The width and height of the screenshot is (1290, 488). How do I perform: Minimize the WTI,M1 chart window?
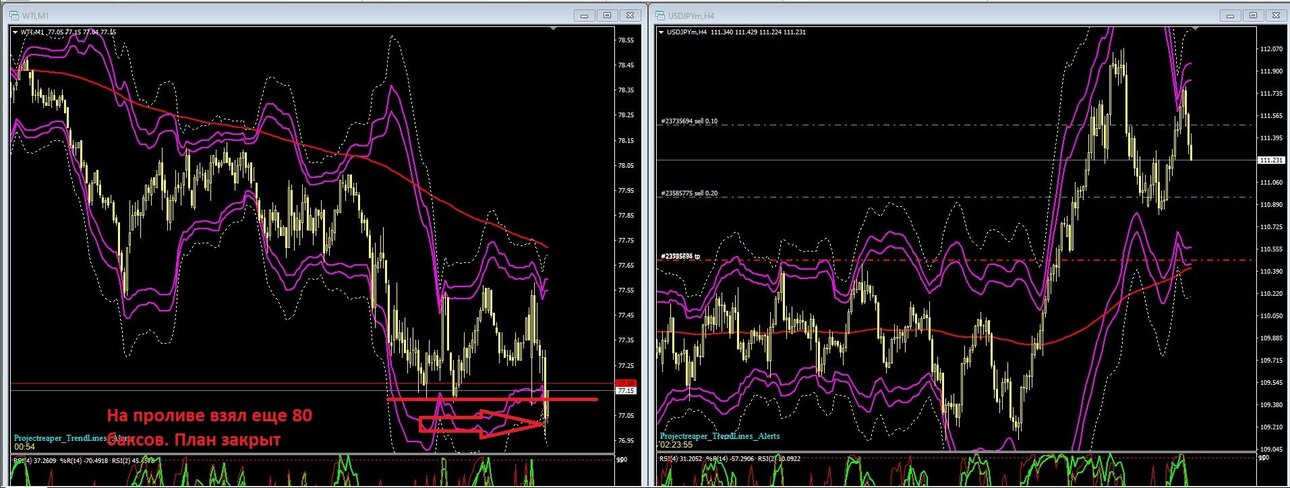[585, 15]
